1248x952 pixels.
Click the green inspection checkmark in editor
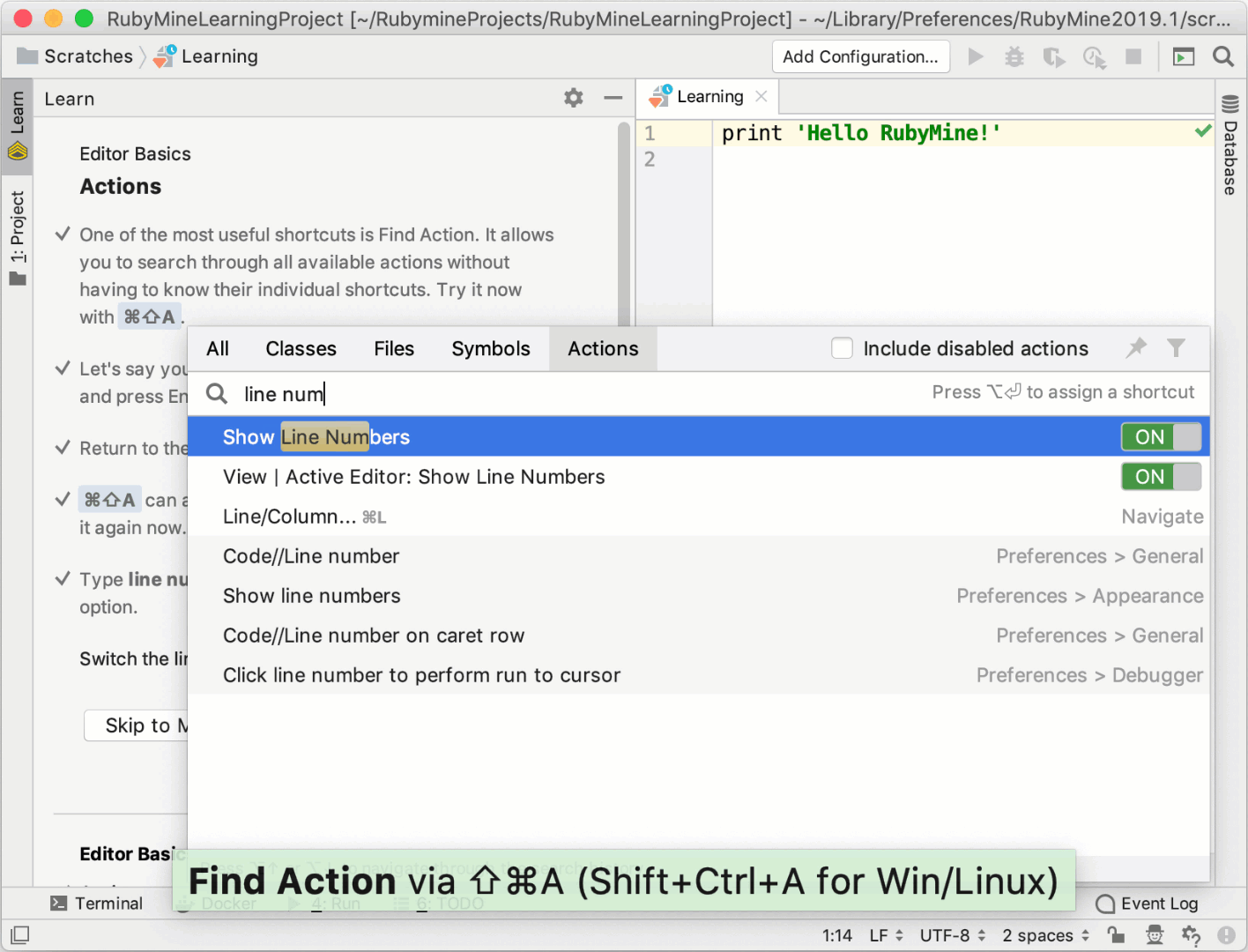pyautogui.click(x=1203, y=131)
